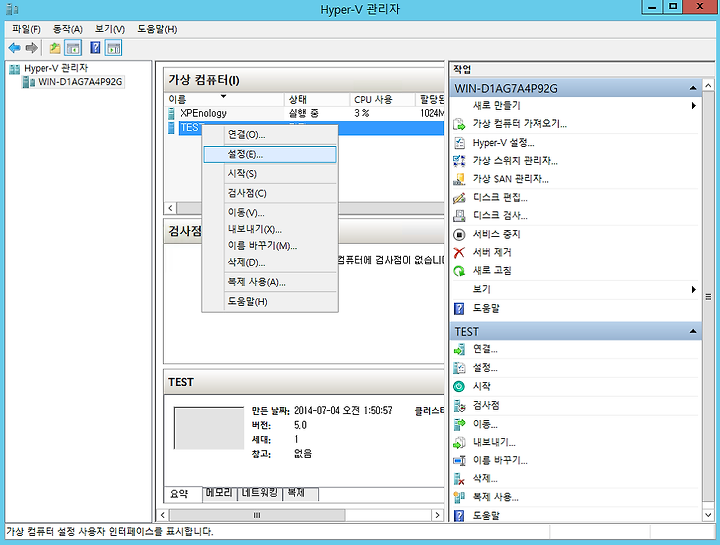Click the green 새로 고침 refresh icon
720x545 pixels.
point(459,271)
